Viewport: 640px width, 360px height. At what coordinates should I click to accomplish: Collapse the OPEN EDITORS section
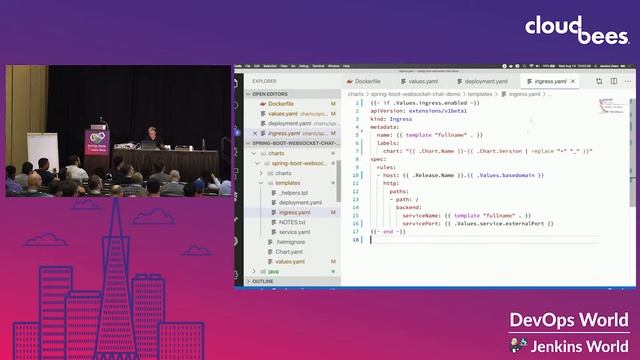[293, 94]
